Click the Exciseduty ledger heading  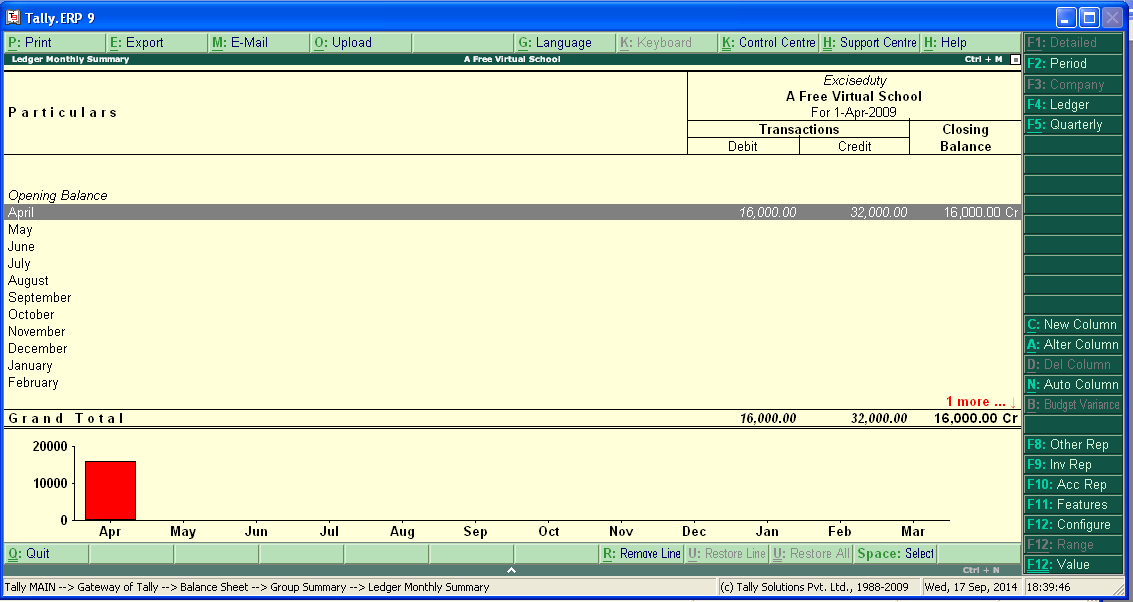click(x=854, y=81)
